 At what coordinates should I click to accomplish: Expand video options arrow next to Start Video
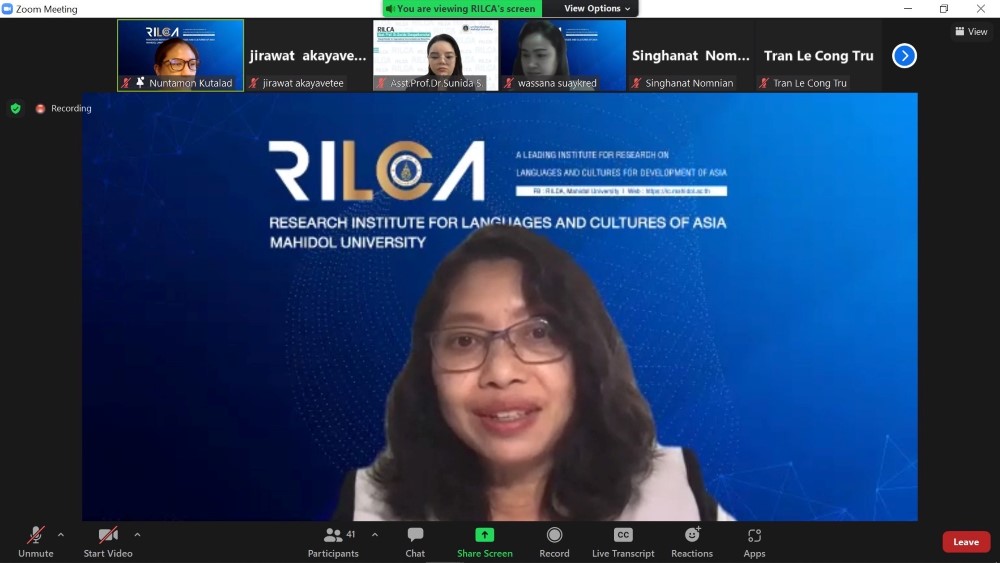pyautogui.click(x=137, y=535)
